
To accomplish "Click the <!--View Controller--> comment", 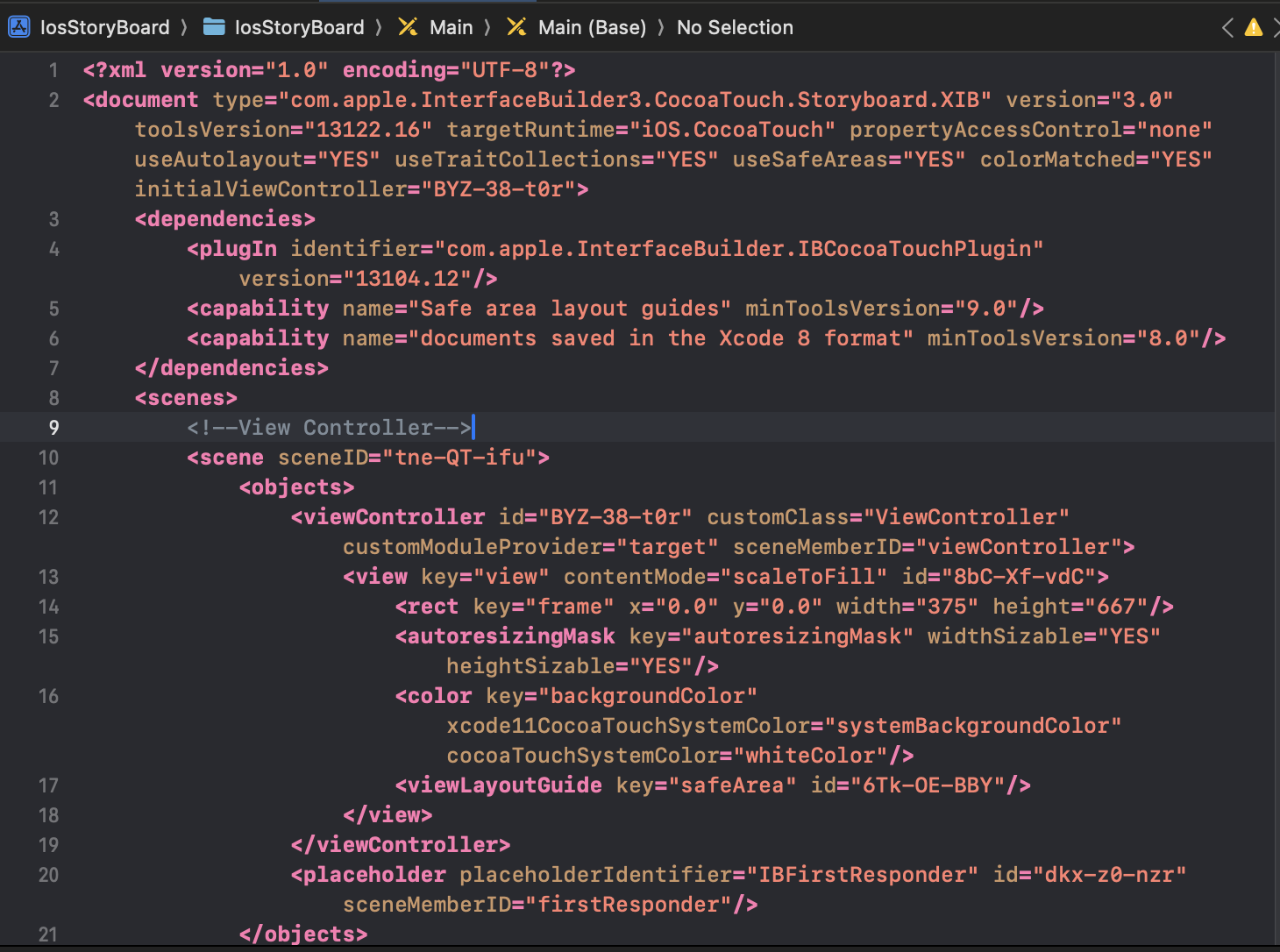I will click(330, 428).
